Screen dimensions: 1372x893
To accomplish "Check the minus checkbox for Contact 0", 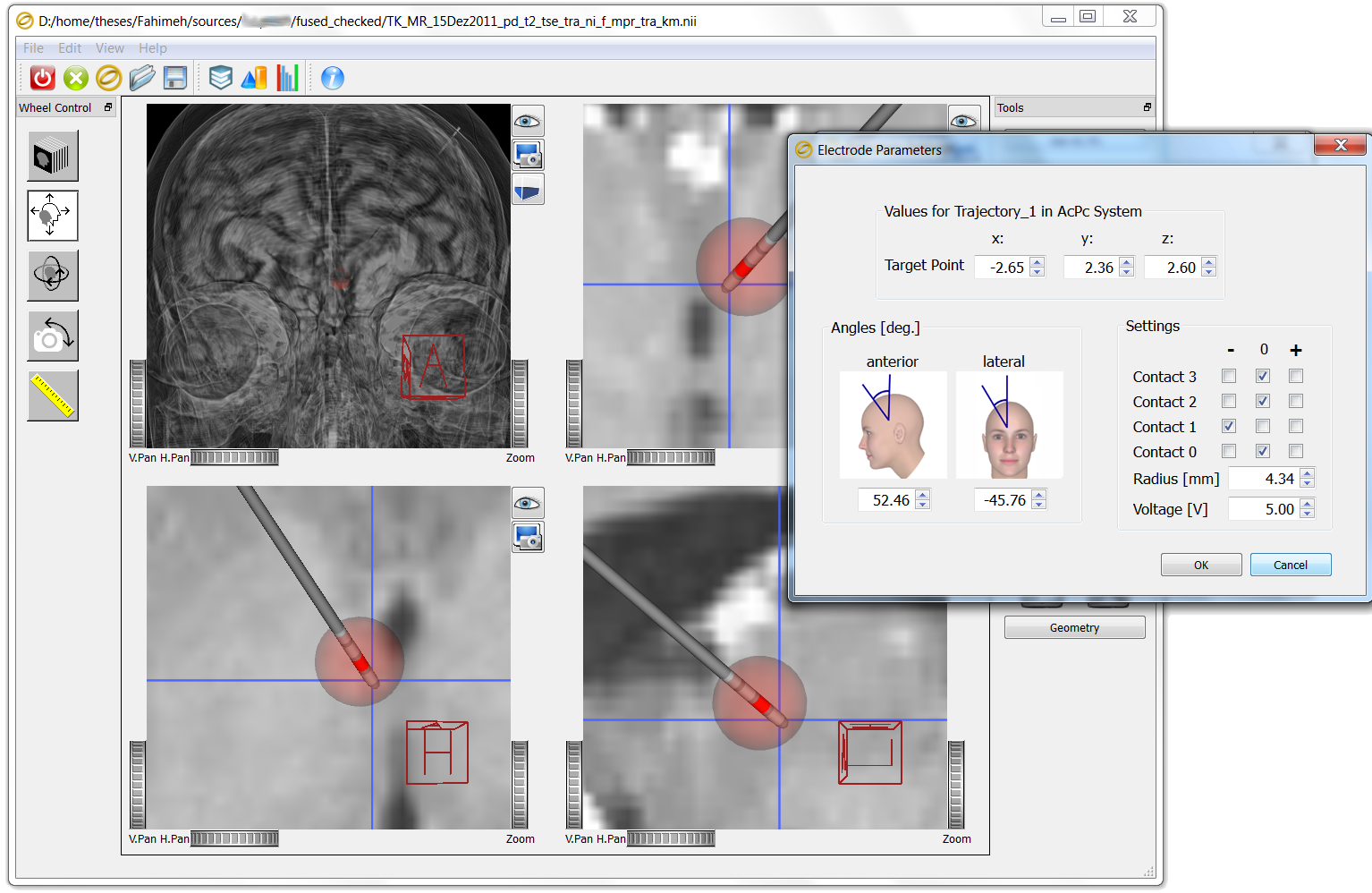I will click(x=1229, y=451).
